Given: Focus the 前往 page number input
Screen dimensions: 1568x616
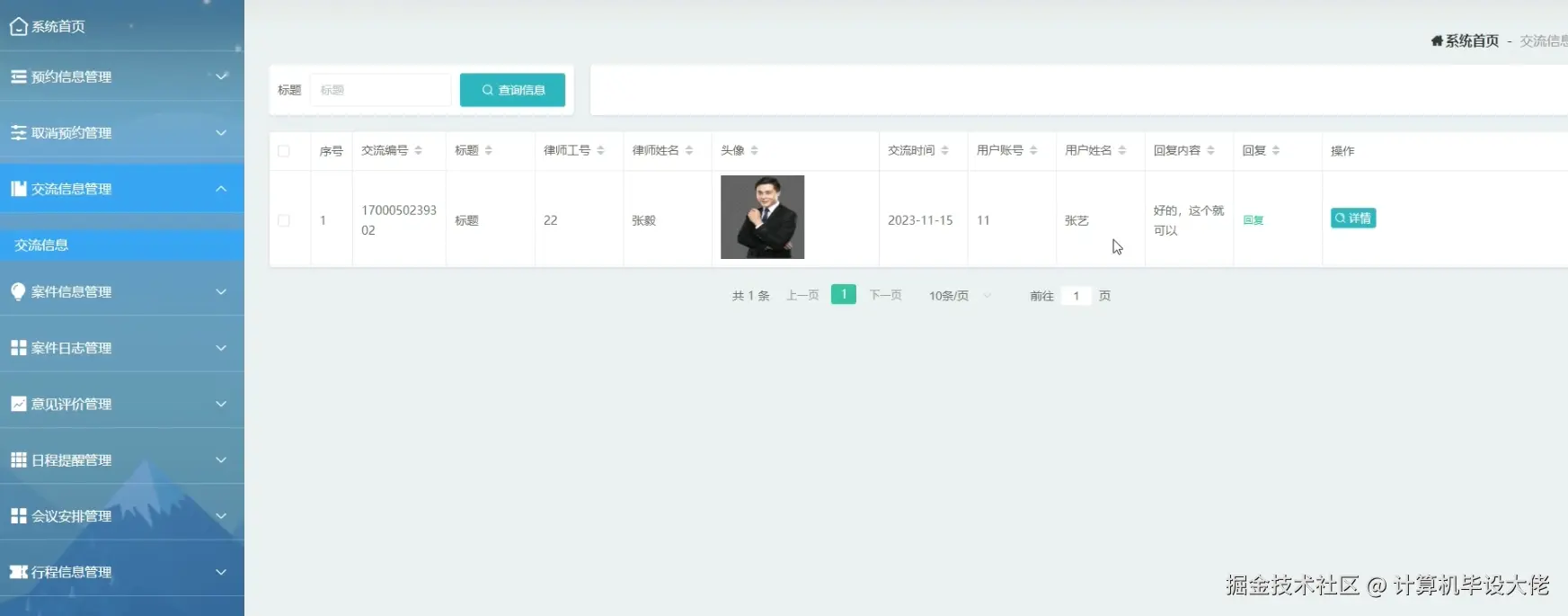Looking at the screenshot, I should coord(1076,296).
